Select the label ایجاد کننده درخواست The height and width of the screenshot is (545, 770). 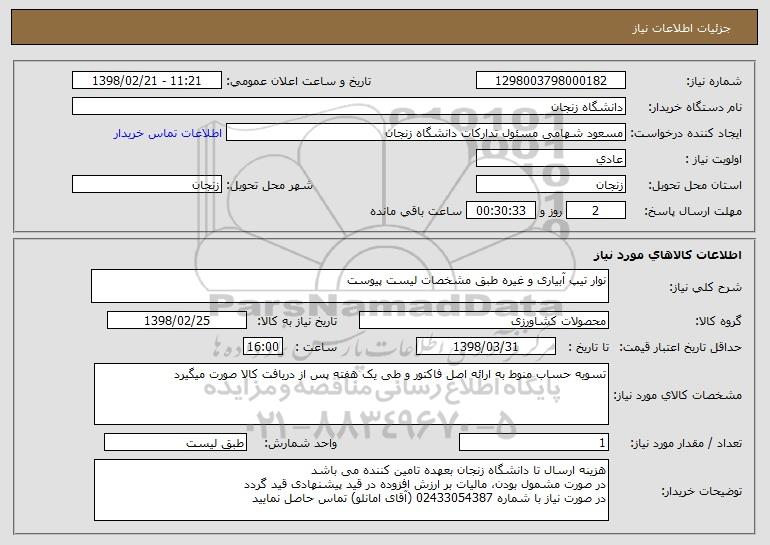click(x=686, y=133)
